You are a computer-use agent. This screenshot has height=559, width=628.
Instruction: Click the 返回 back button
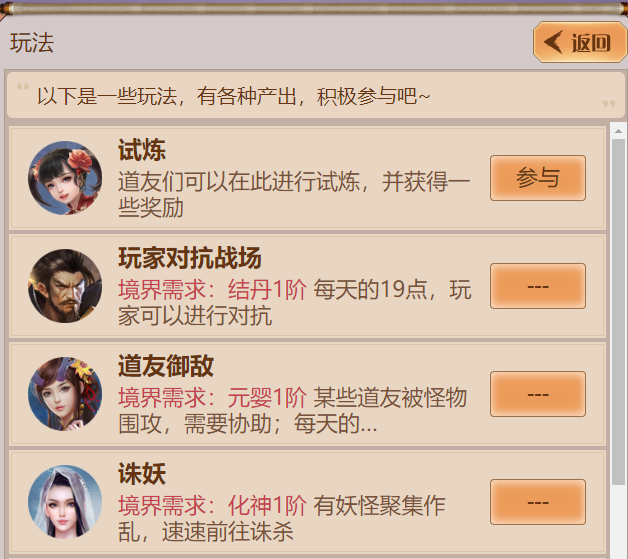tap(580, 42)
